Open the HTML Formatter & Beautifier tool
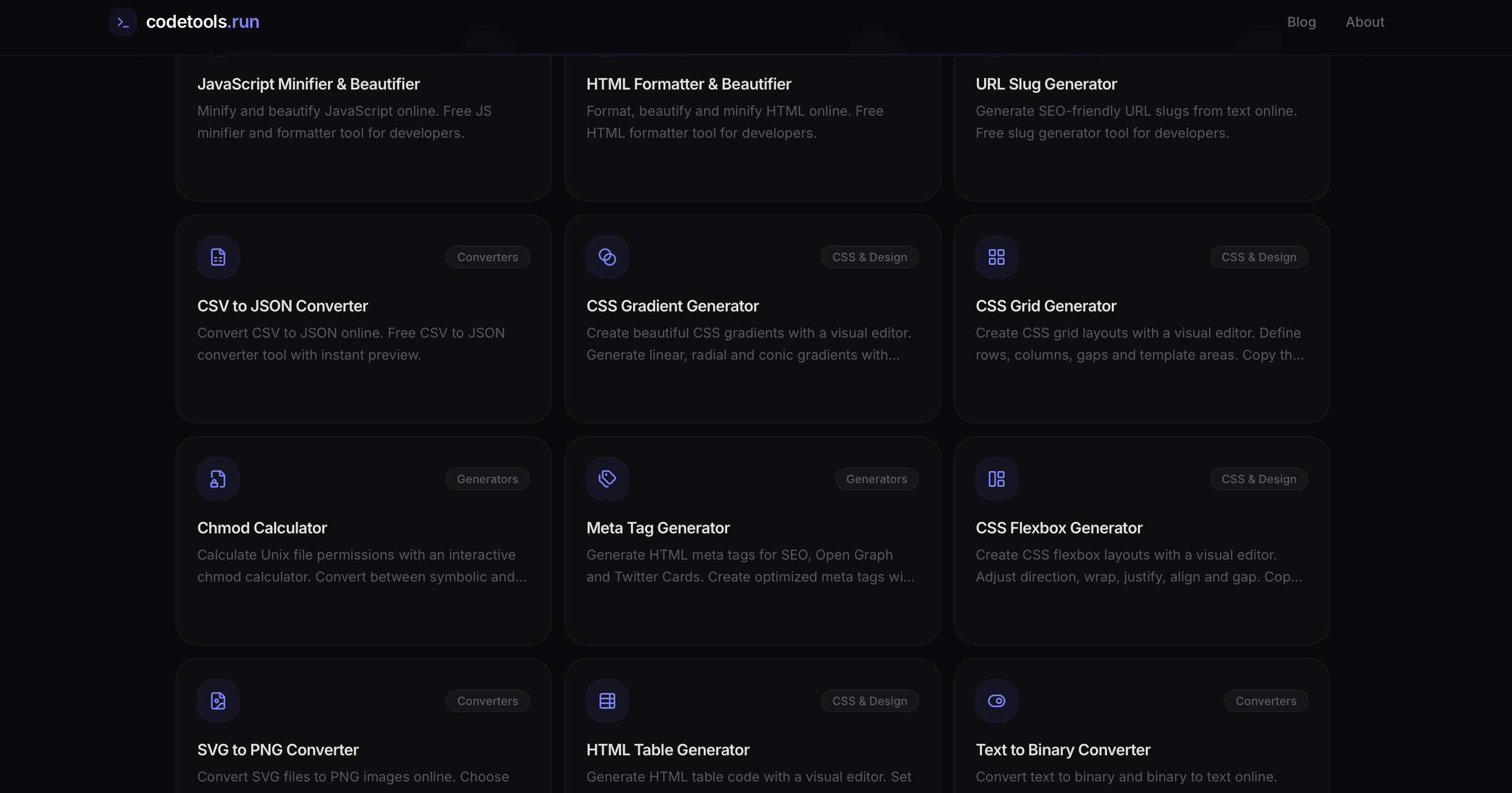Screen dimensions: 1512x793 pos(689,83)
